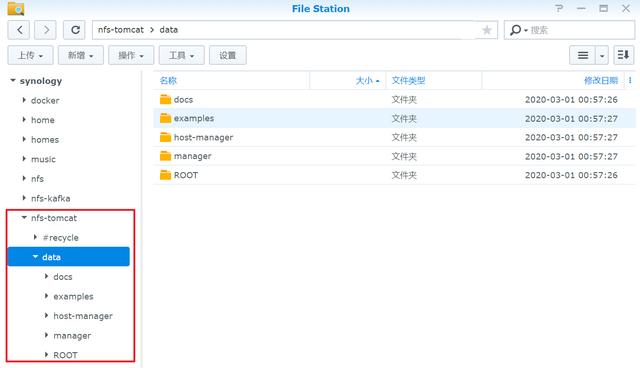Add current path to favorites star
This screenshot has width=640, height=368.
(487, 30)
